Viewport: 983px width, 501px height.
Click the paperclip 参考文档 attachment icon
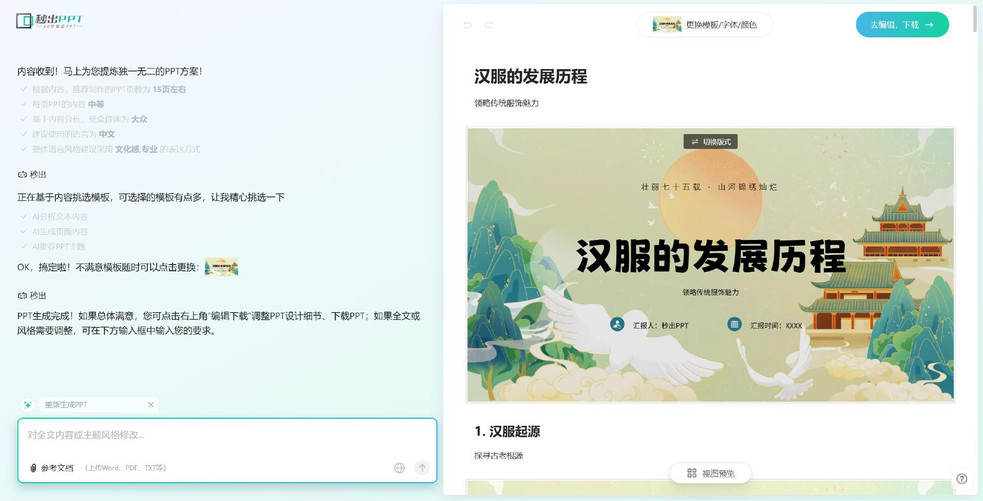(33, 468)
